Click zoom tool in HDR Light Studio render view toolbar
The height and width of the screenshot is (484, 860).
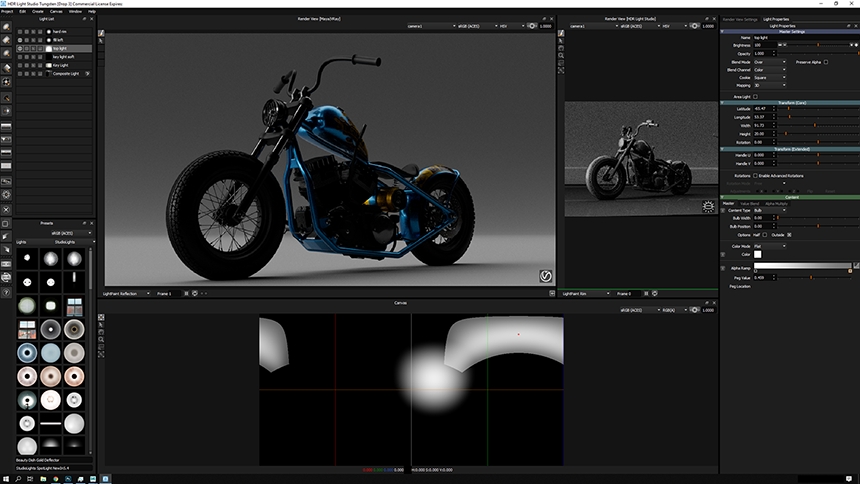pos(561,55)
